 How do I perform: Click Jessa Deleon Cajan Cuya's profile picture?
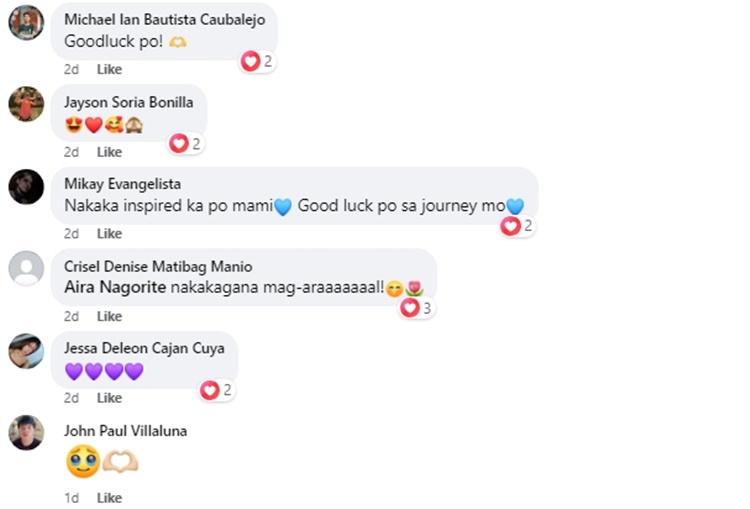(26, 350)
